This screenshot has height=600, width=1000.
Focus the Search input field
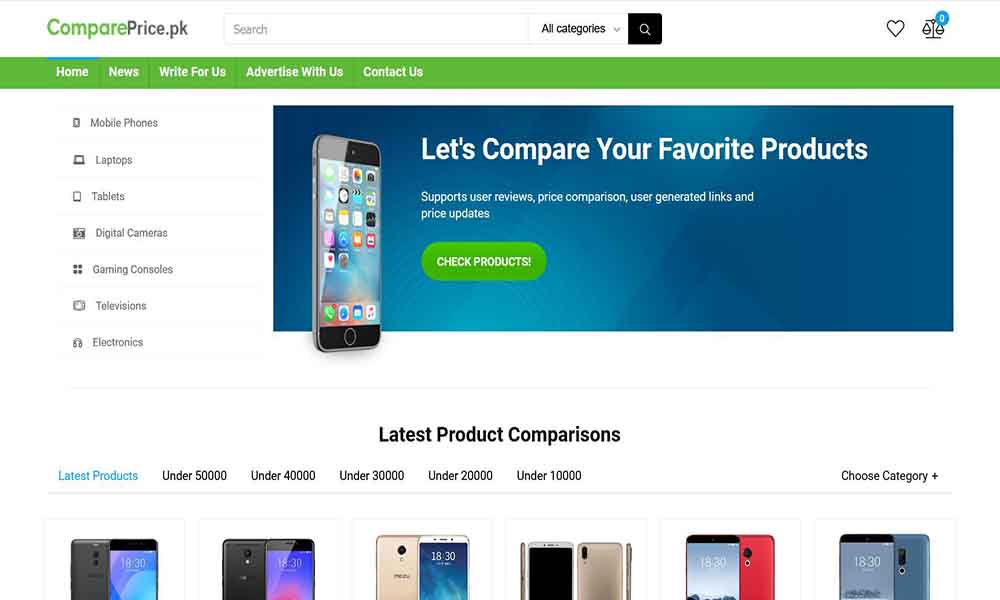[377, 29]
